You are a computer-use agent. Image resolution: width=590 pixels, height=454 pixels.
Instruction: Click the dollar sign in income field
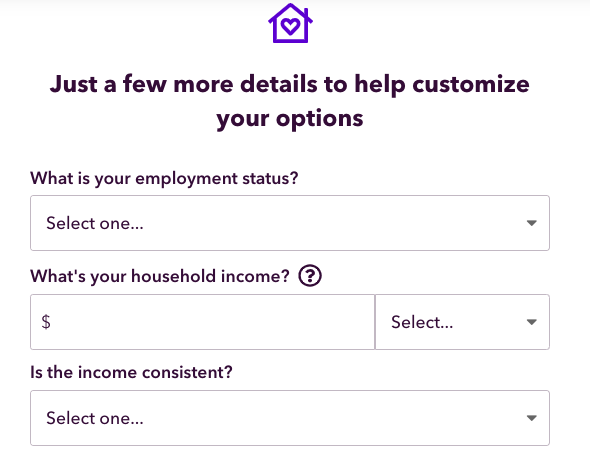[x=46, y=322]
